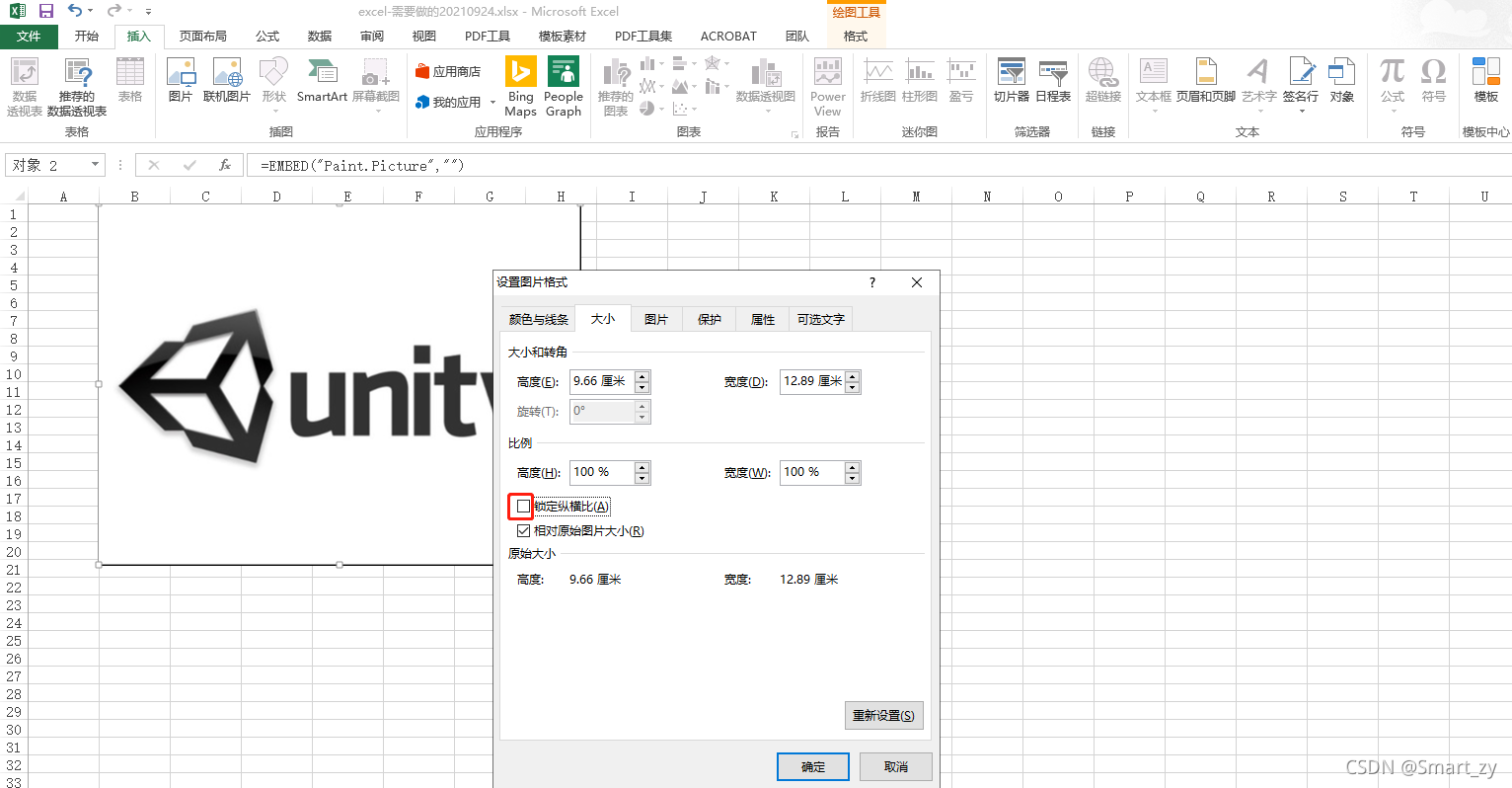This screenshot has height=788, width=1512.
Task: Switch to Page Layout (页面布局) tab
Action: [x=203, y=37]
